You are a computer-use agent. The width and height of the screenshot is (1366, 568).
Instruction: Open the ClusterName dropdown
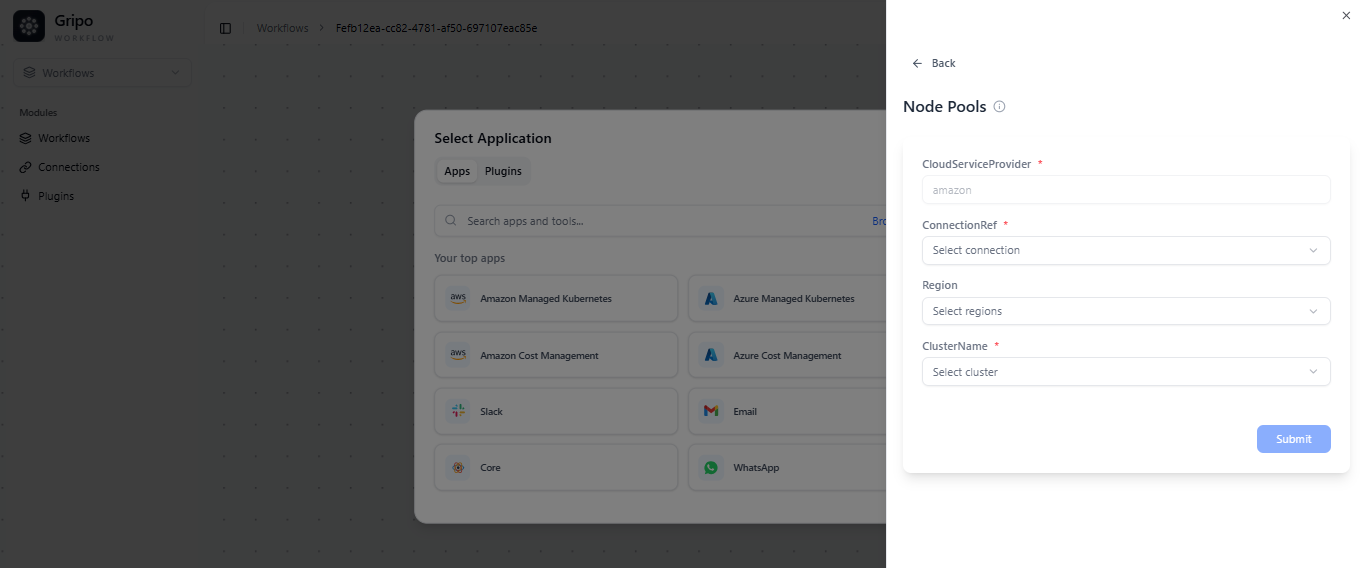[1125, 372]
